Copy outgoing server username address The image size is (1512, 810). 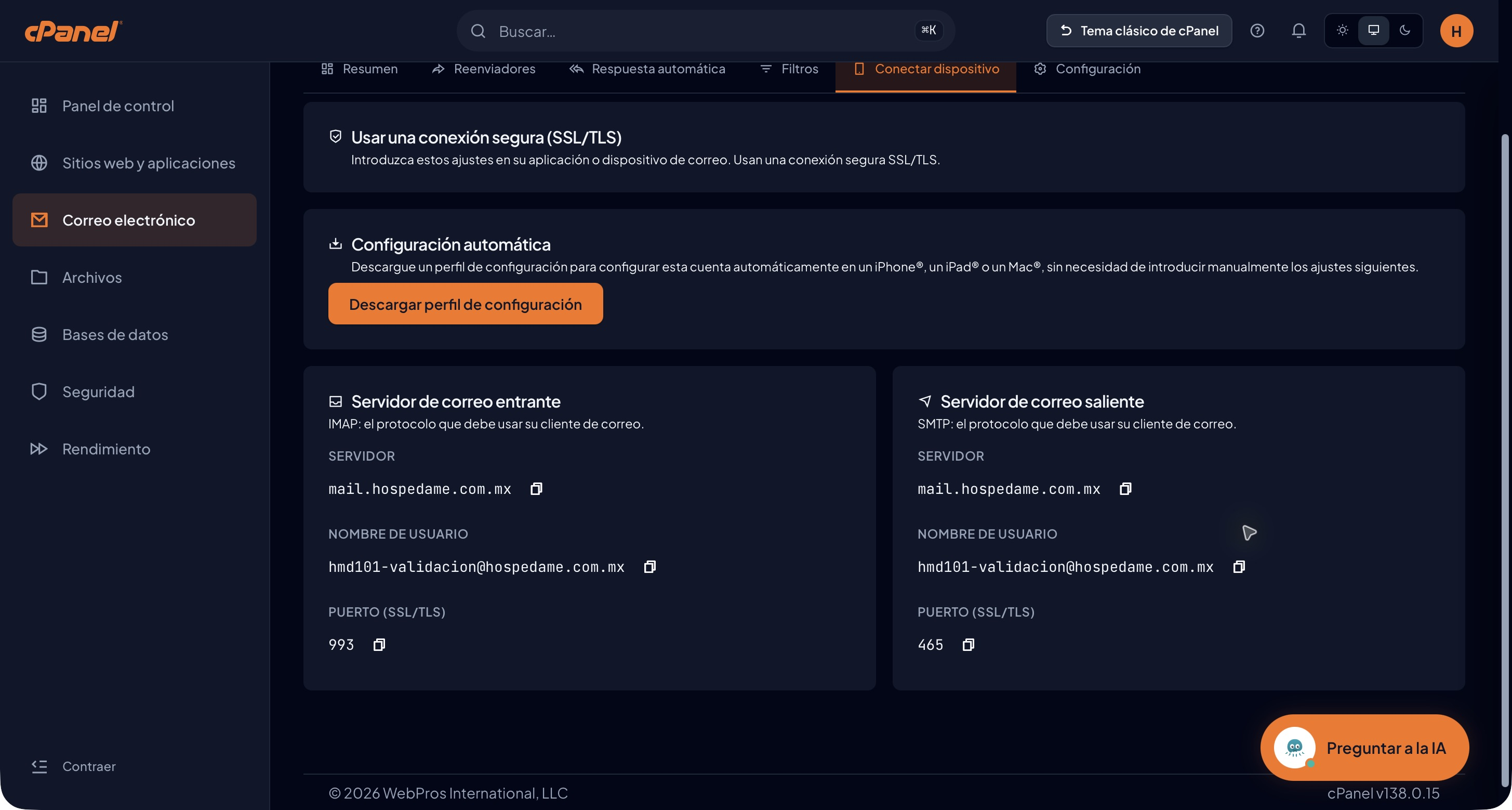coord(1239,567)
